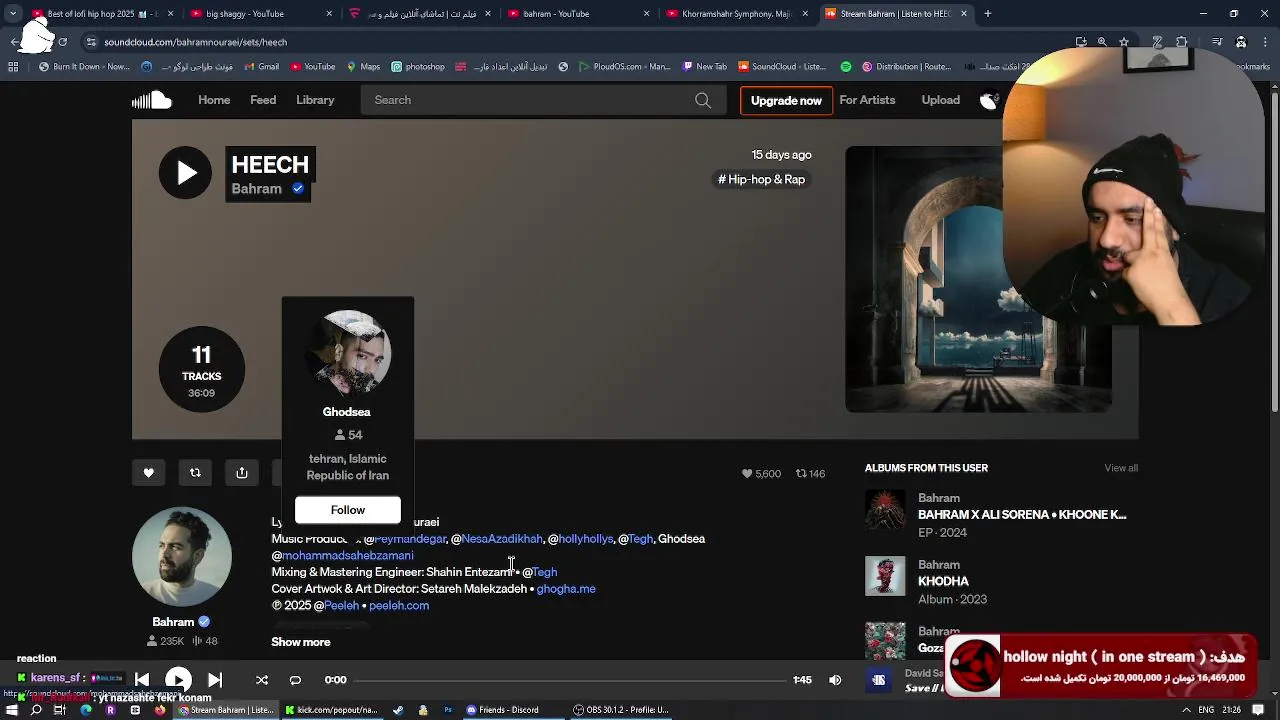Screen dimensions: 1280x720
Task: Open KHOONE EP cover thumbnail
Action: 885,509
